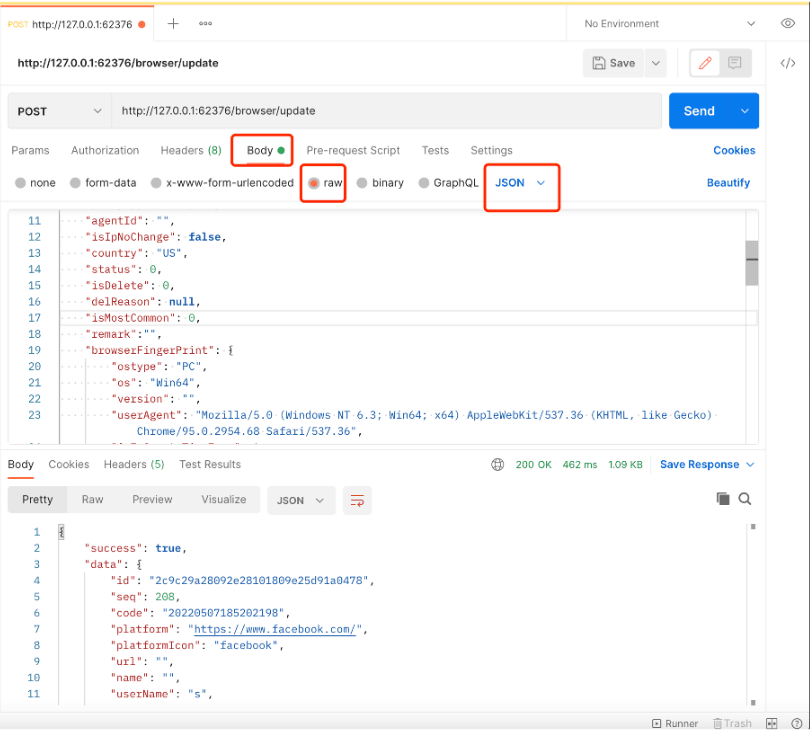Click the Save button
Viewport: 810px width, 731px height.
point(614,63)
